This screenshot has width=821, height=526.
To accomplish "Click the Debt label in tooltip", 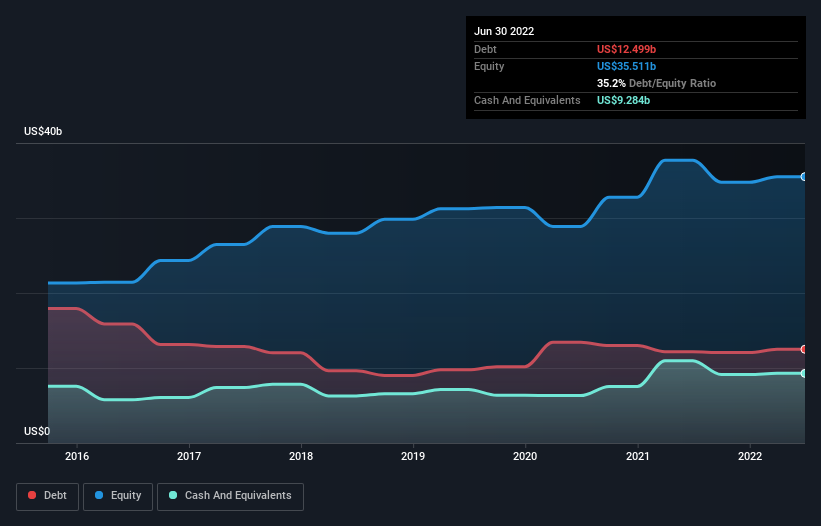I will (485, 49).
